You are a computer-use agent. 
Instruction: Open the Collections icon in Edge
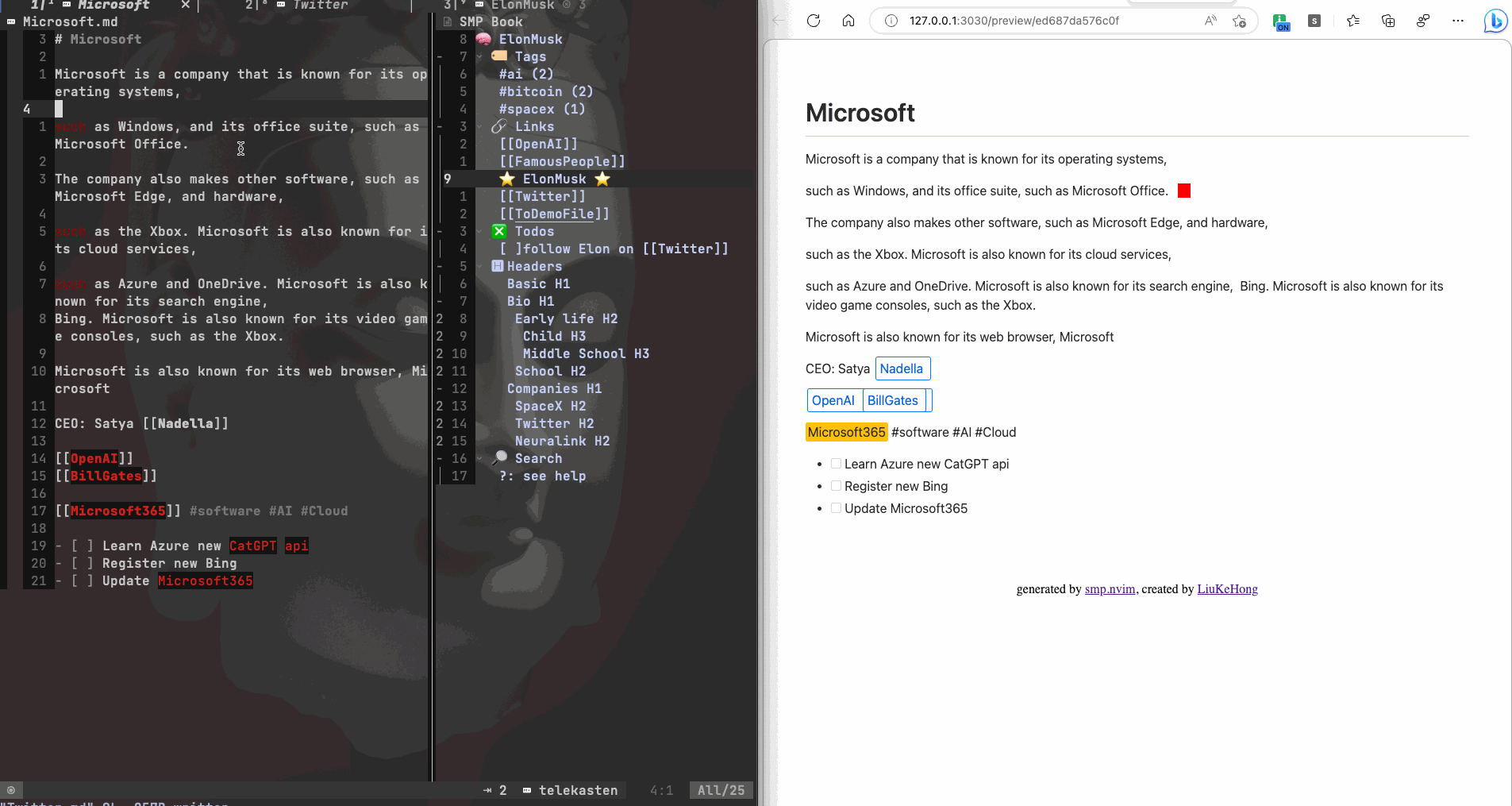(x=1388, y=21)
